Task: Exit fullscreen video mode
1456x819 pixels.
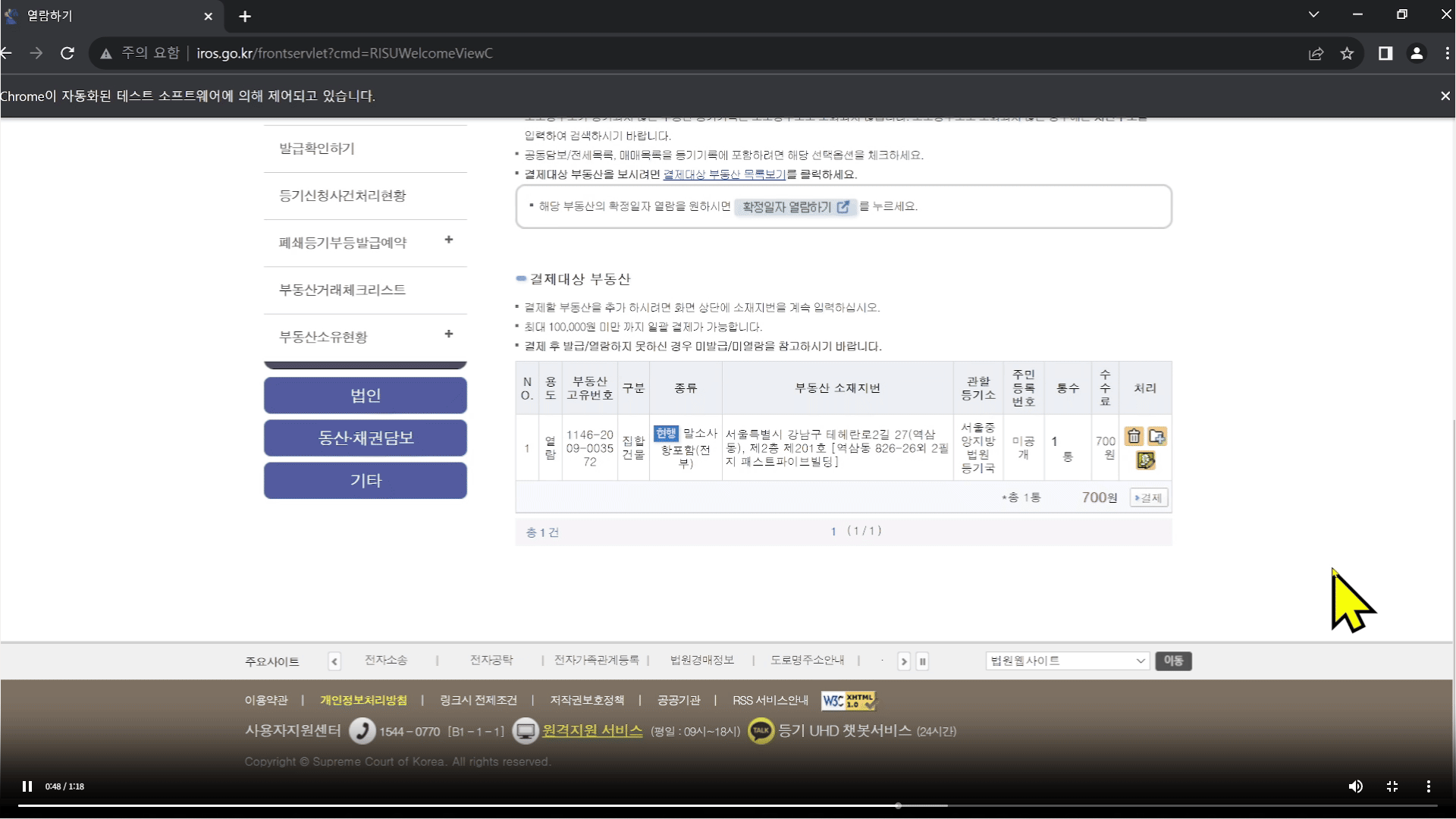Action: pyautogui.click(x=1392, y=786)
